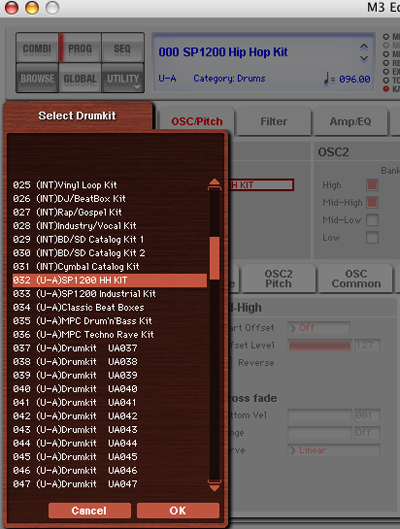Click Cancel in Select Drumkit dialog
Image resolution: width=400 pixels, height=529 pixels.
tap(89, 510)
